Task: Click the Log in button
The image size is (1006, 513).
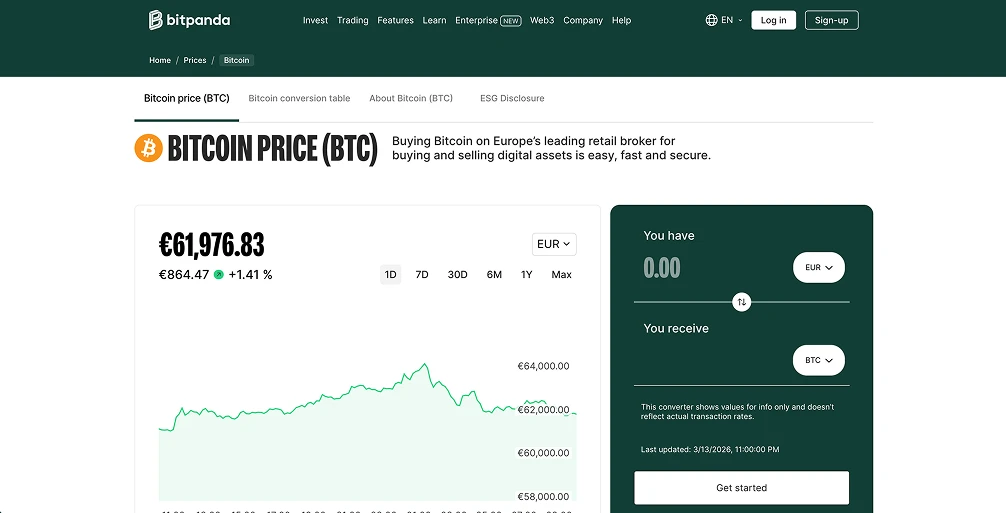Action: click(774, 20)
